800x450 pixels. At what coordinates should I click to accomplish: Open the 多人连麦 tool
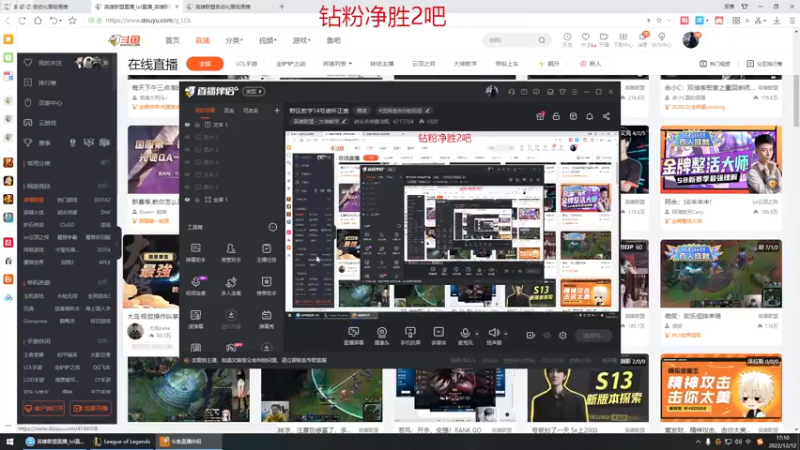[x=231, y=286]
